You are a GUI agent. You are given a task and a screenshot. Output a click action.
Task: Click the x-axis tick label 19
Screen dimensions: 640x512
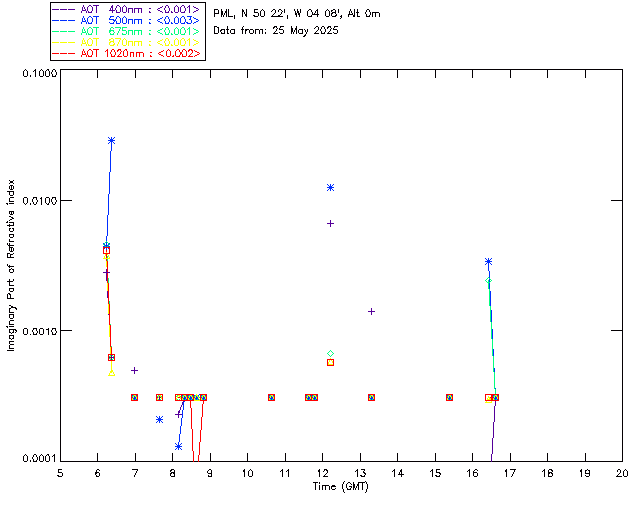tap(585, 473)
